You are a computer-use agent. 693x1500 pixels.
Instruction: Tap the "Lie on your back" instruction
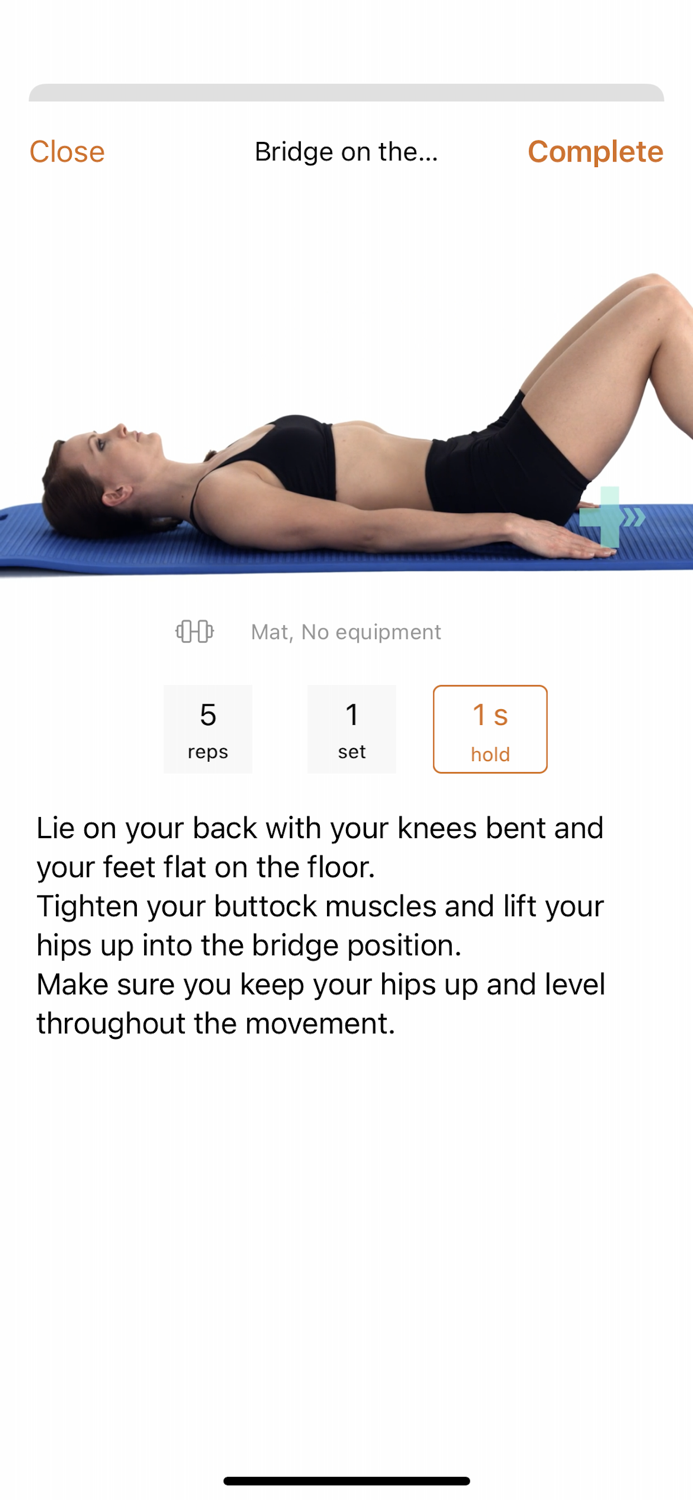[x=320, y=847]
